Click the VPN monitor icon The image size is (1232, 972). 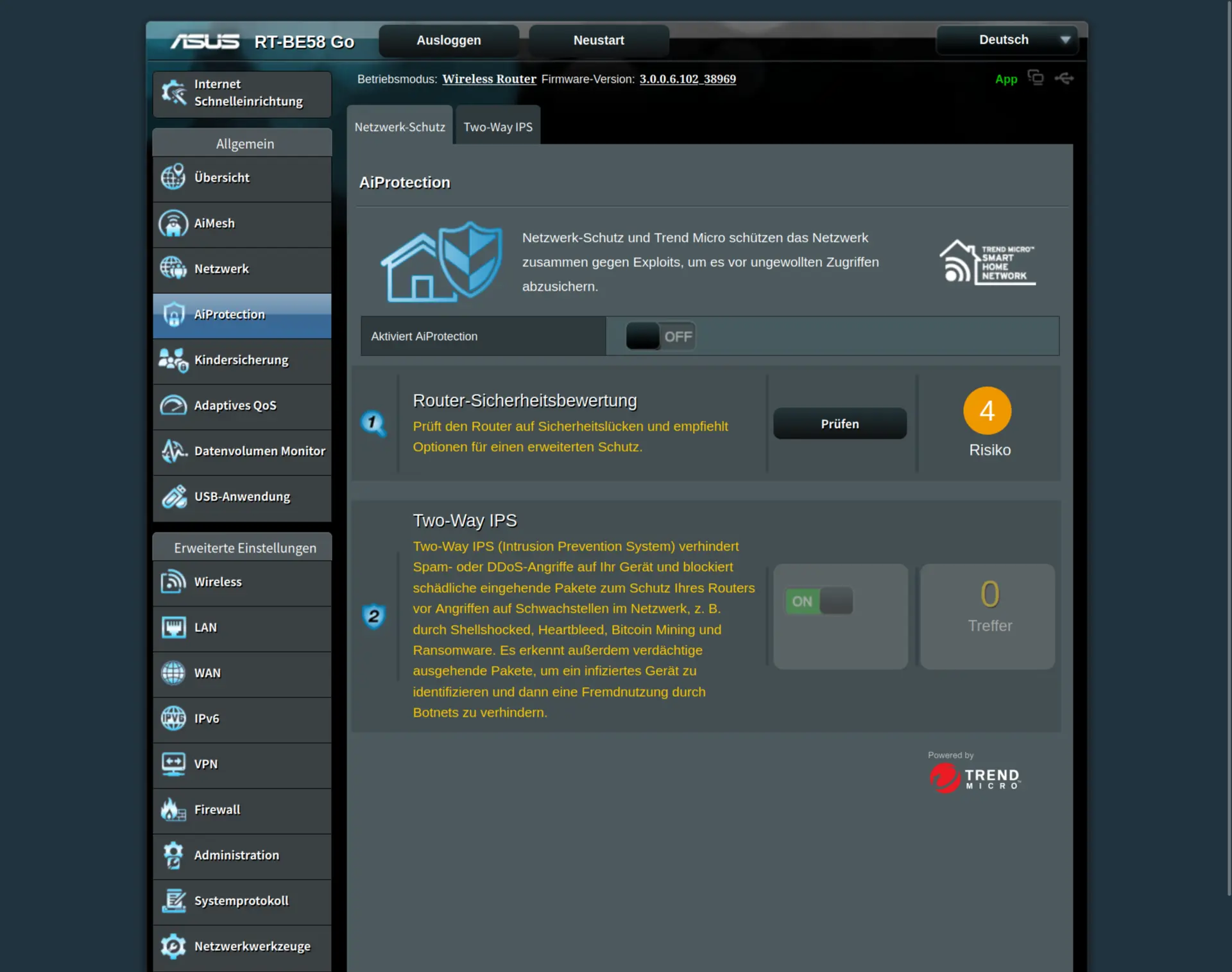(173, 765)
